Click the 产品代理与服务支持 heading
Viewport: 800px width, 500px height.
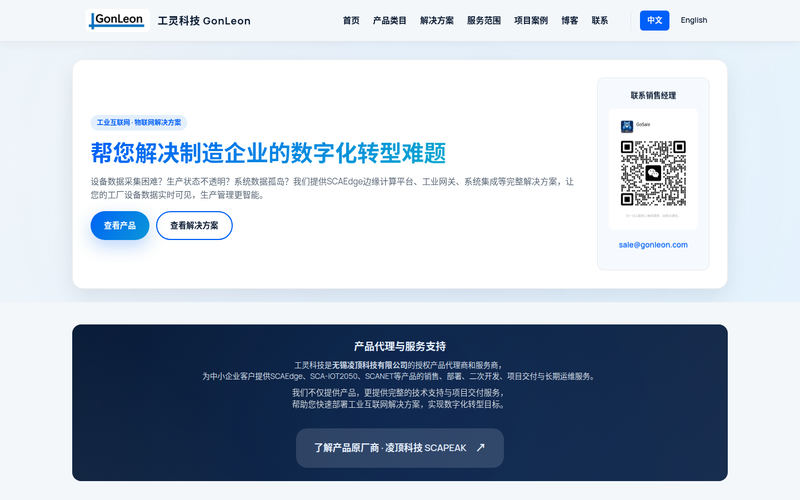point(400,346)
